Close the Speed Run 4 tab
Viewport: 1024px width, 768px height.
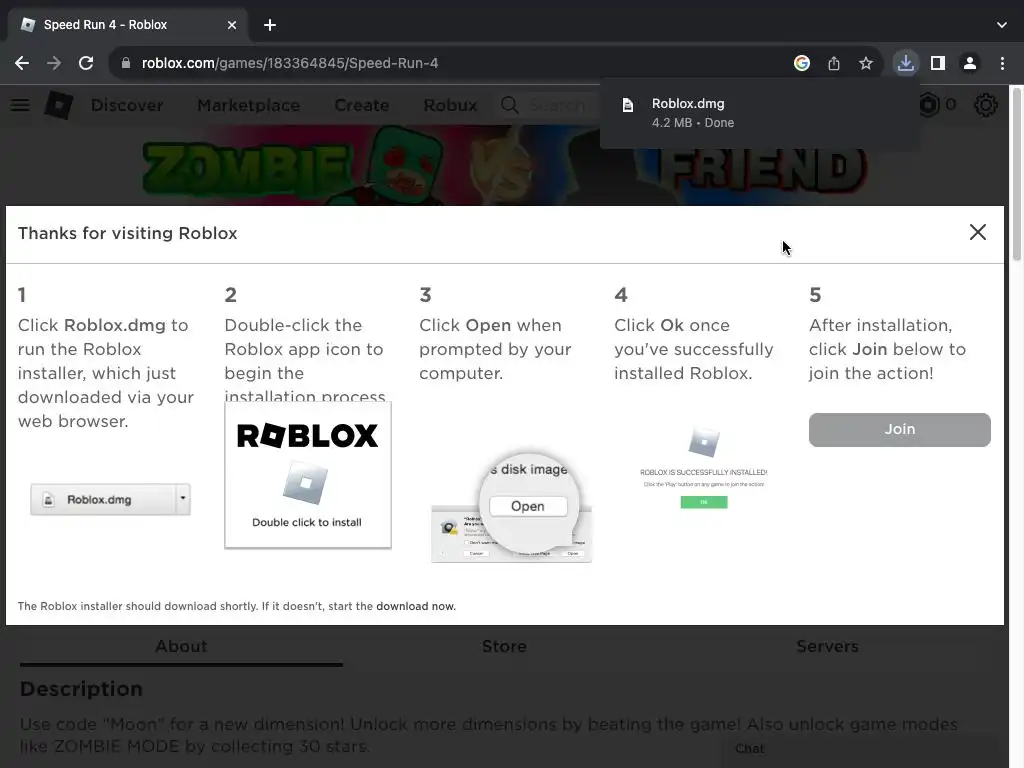click(x=232, y=25)
